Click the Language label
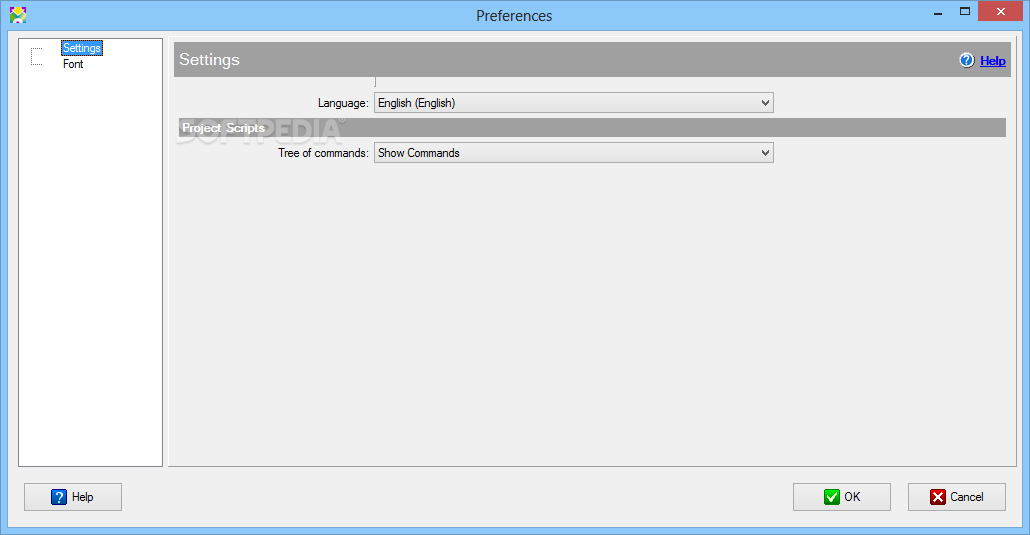 pos(343,103)
